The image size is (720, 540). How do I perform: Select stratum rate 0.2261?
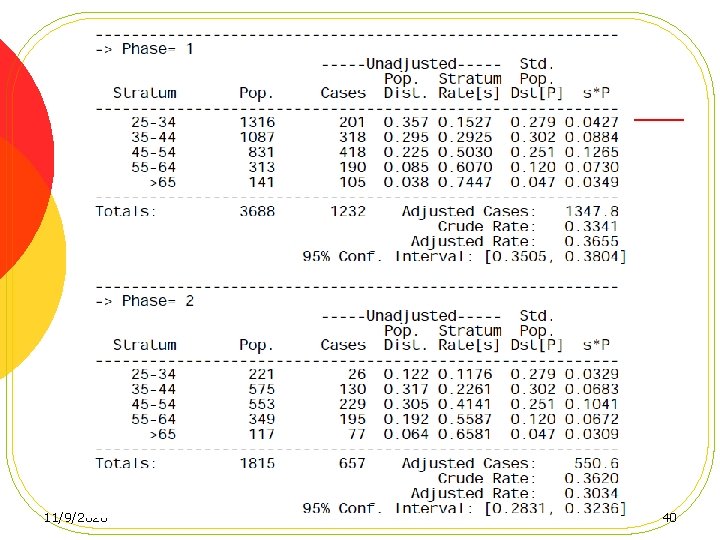465,389
